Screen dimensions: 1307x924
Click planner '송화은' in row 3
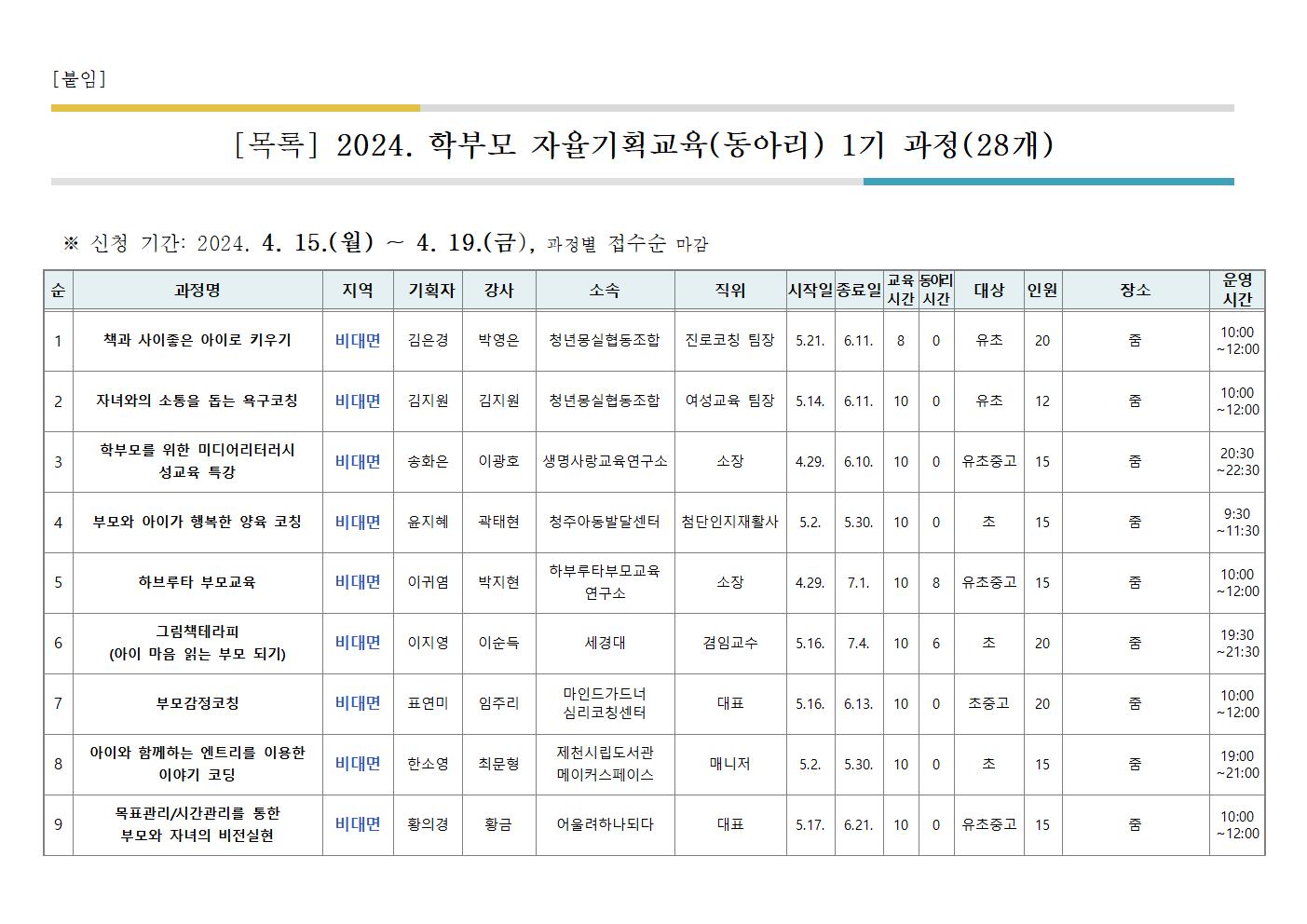pos(429,462)
